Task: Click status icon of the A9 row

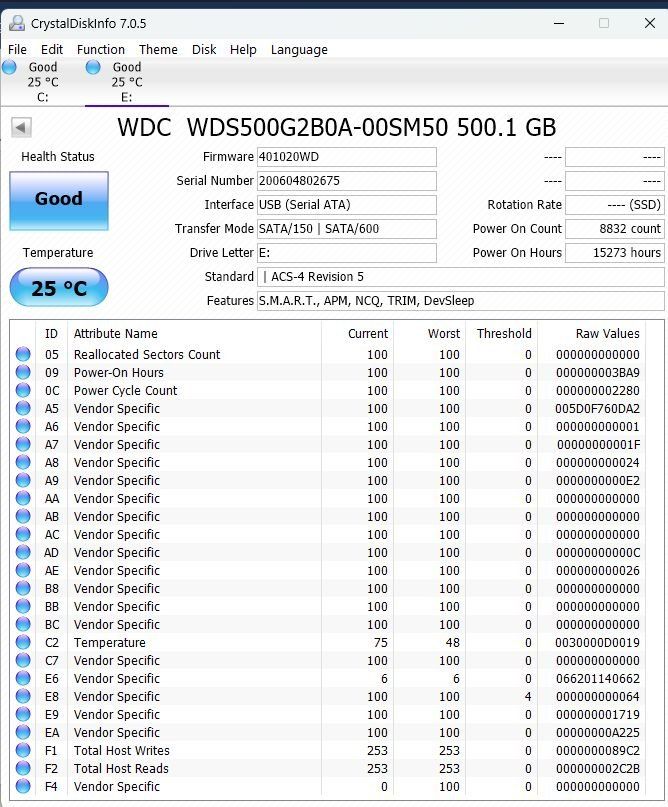Action: point(23,480)
